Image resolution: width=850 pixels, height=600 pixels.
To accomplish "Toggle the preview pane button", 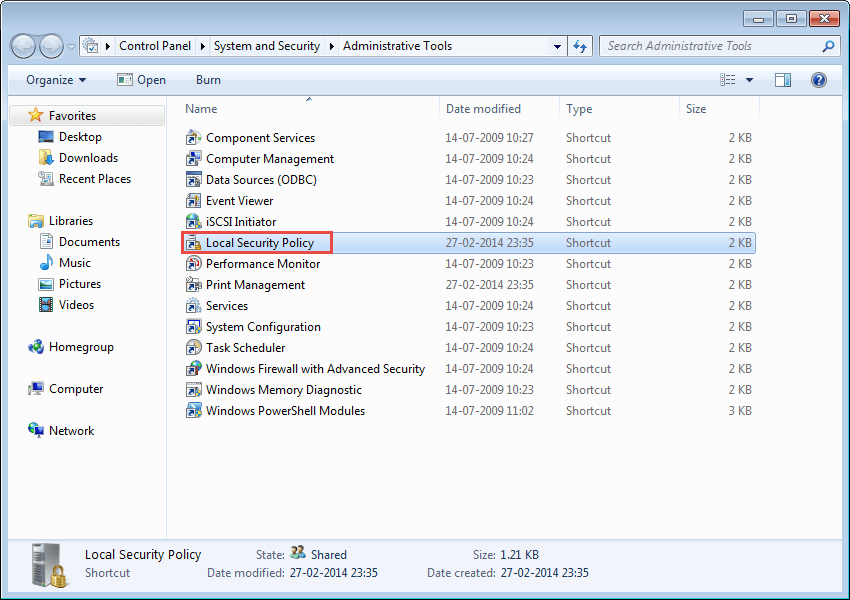I will (783, 79).
